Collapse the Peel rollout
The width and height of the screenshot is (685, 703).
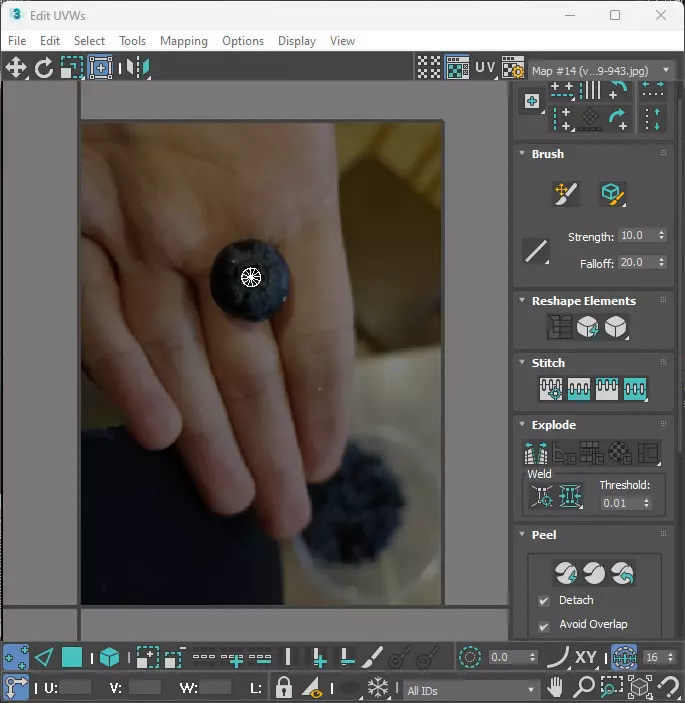(x=522, y=534)
